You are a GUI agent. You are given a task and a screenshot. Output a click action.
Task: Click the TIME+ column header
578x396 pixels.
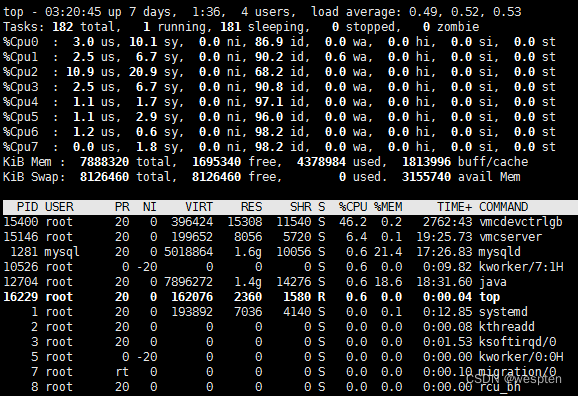click(455, 207)
